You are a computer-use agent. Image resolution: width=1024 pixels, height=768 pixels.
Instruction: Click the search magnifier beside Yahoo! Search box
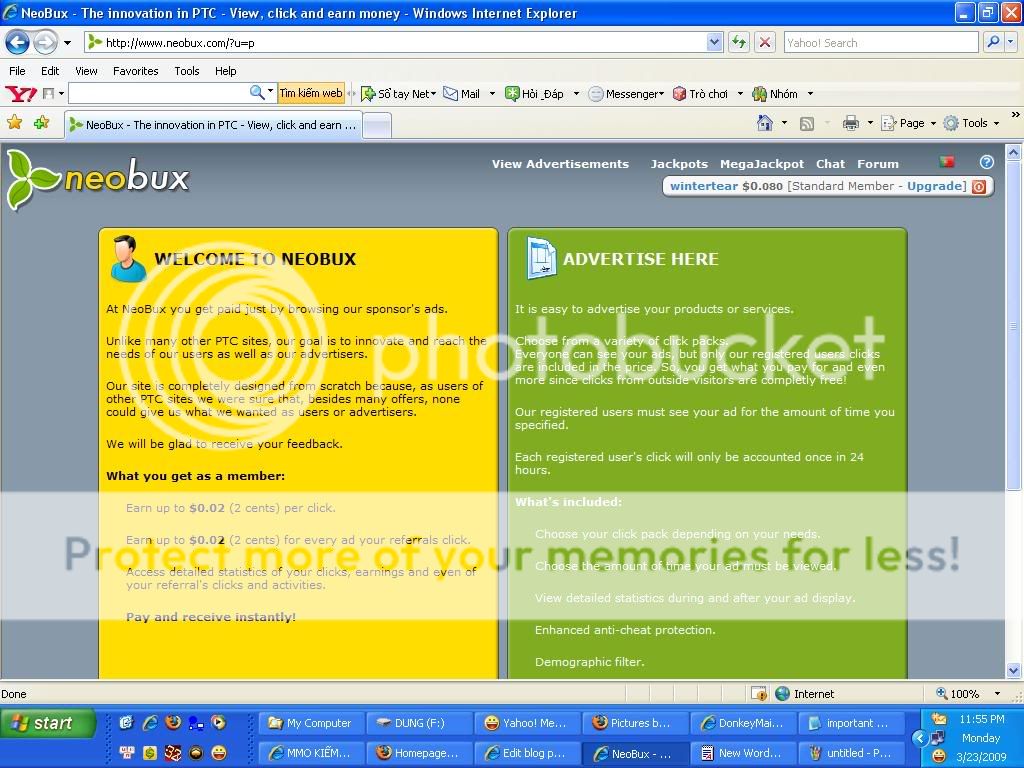993,42
